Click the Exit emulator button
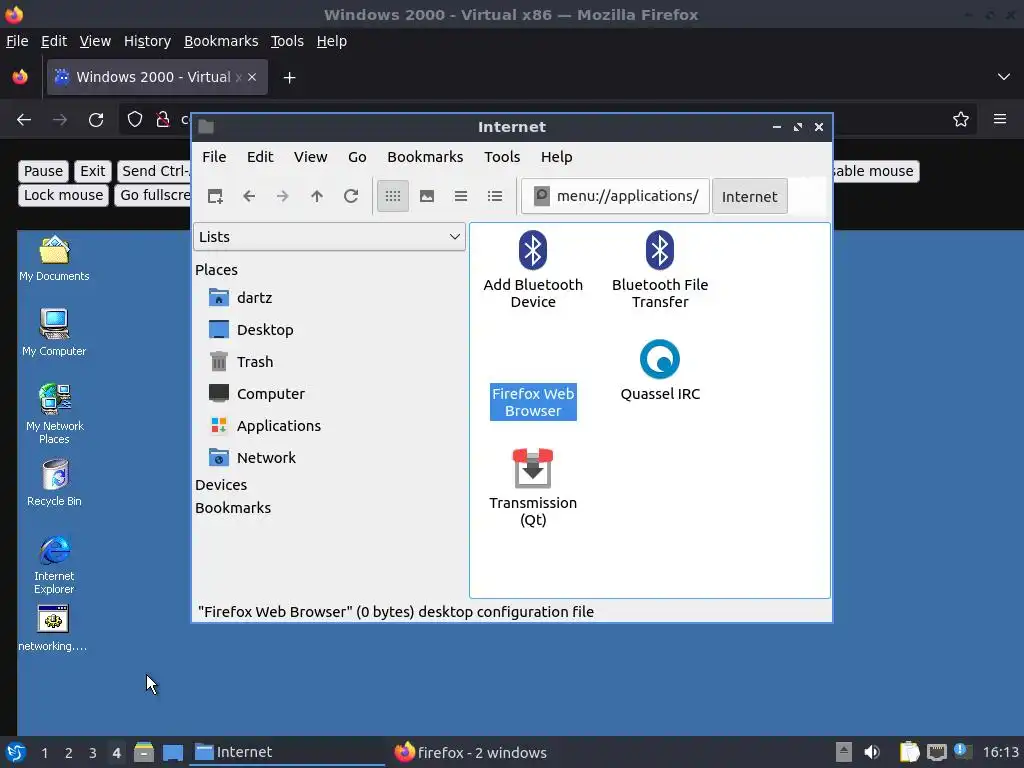 click(93, 171)
